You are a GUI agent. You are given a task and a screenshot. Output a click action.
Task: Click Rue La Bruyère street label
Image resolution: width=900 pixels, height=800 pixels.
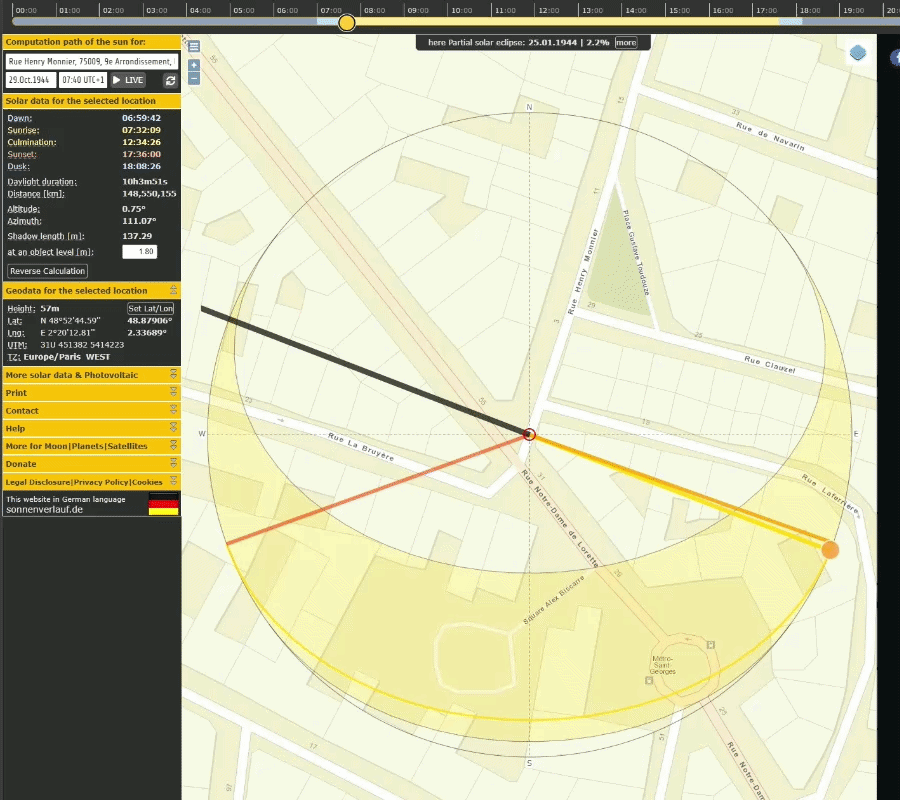coord(361,446)
